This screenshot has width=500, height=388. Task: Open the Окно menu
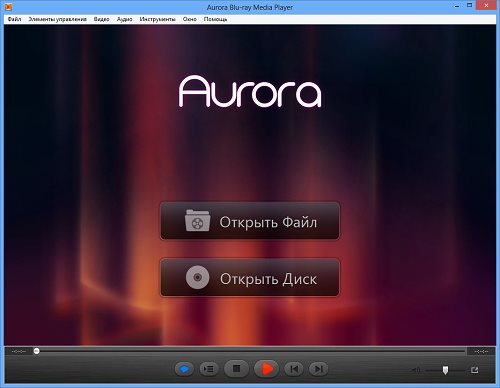190,19
